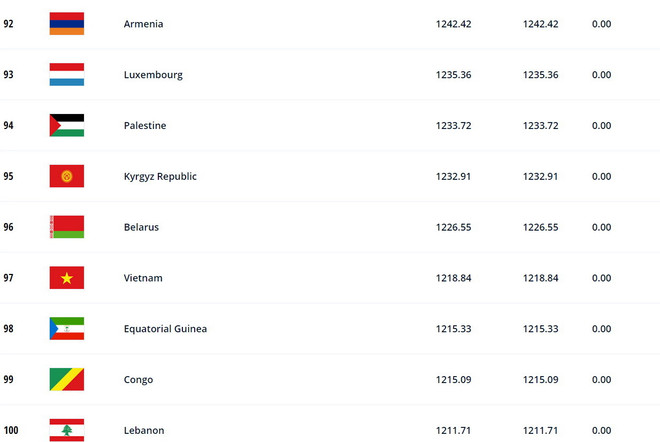
Task: Click rank number 92 in the table
Action: click(9, 24)
